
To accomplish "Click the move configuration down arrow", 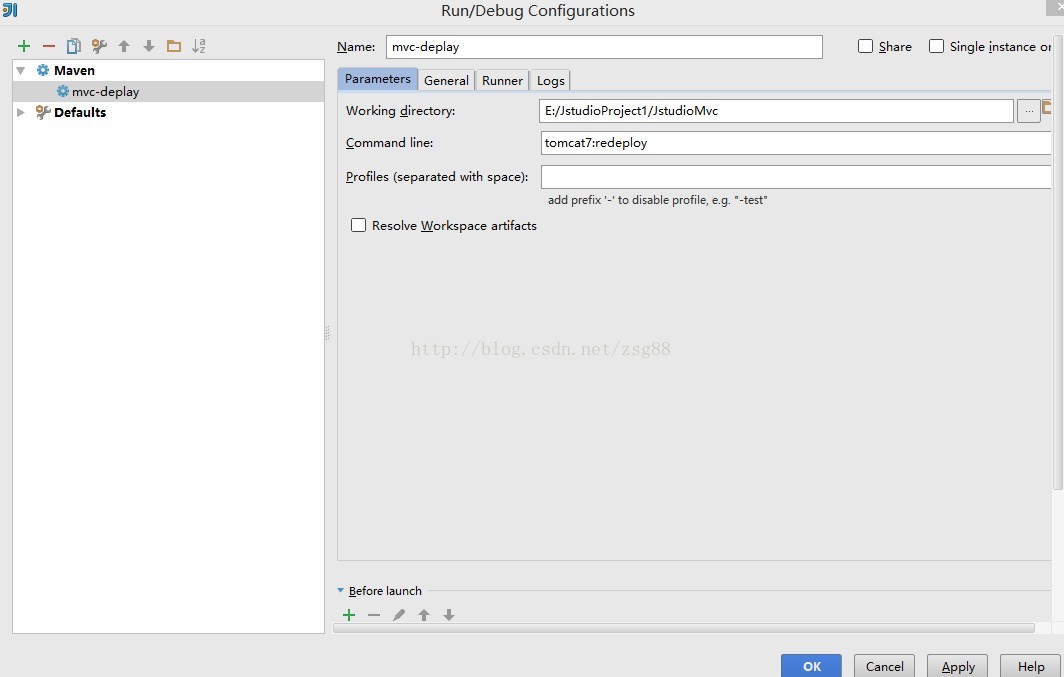I will 149,46.
